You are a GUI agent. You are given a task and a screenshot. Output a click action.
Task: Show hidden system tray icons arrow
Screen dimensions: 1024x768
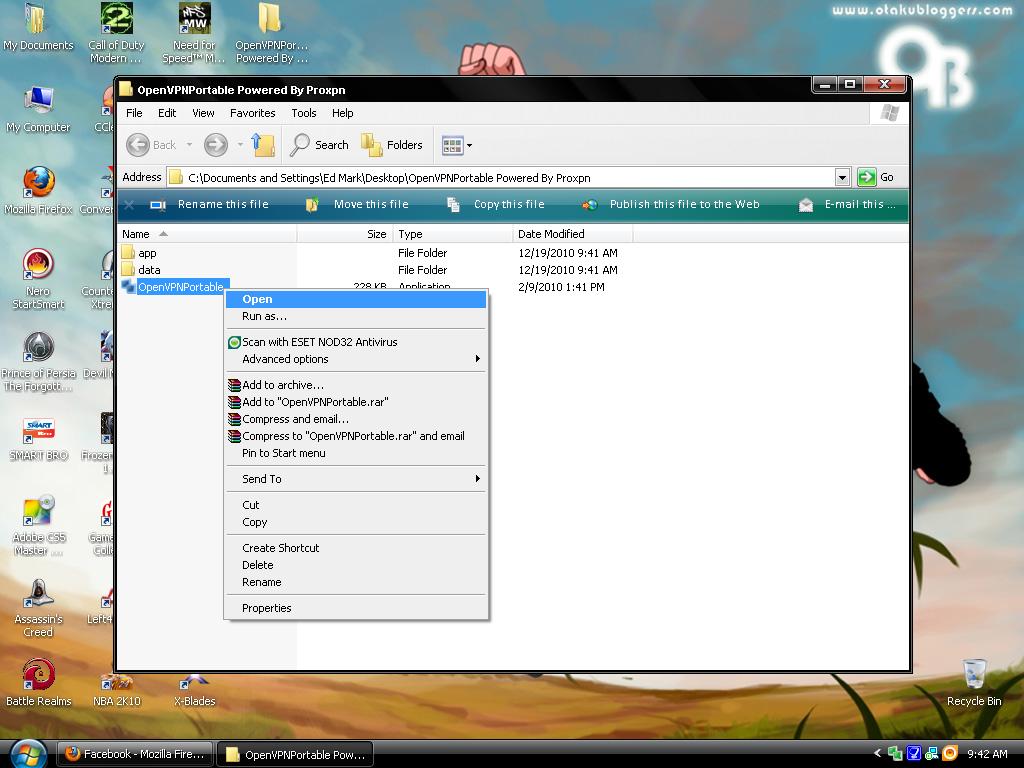(877, 754)
